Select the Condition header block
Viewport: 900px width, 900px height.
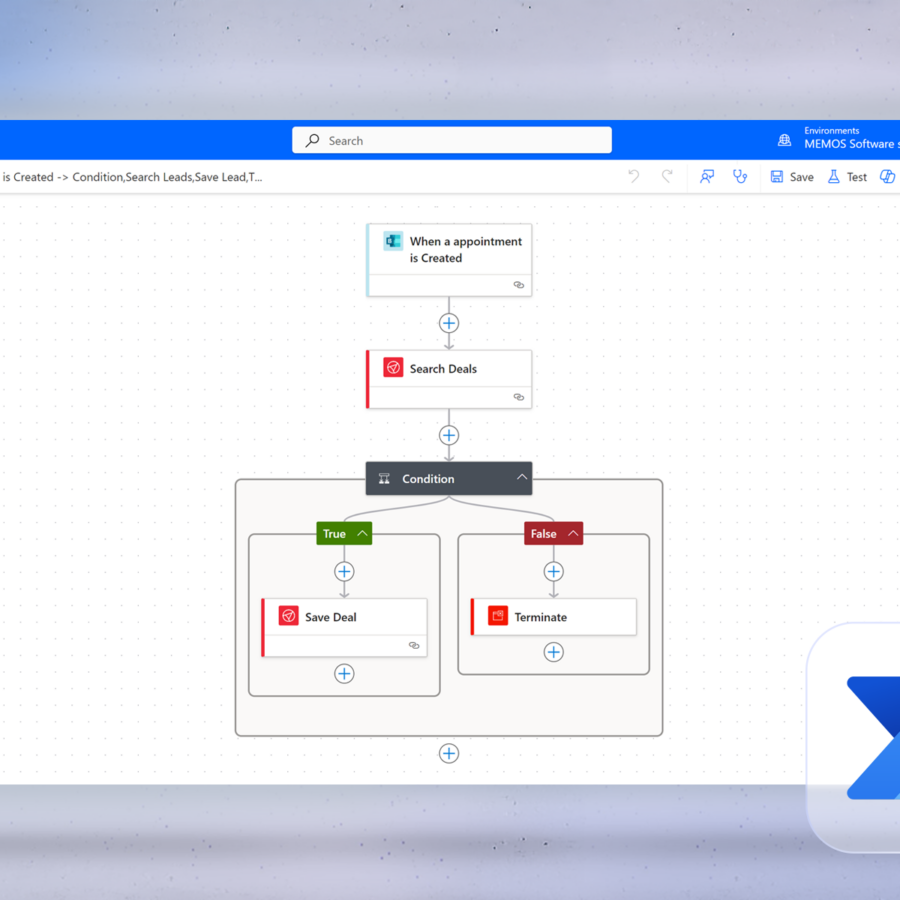[449, 478]
